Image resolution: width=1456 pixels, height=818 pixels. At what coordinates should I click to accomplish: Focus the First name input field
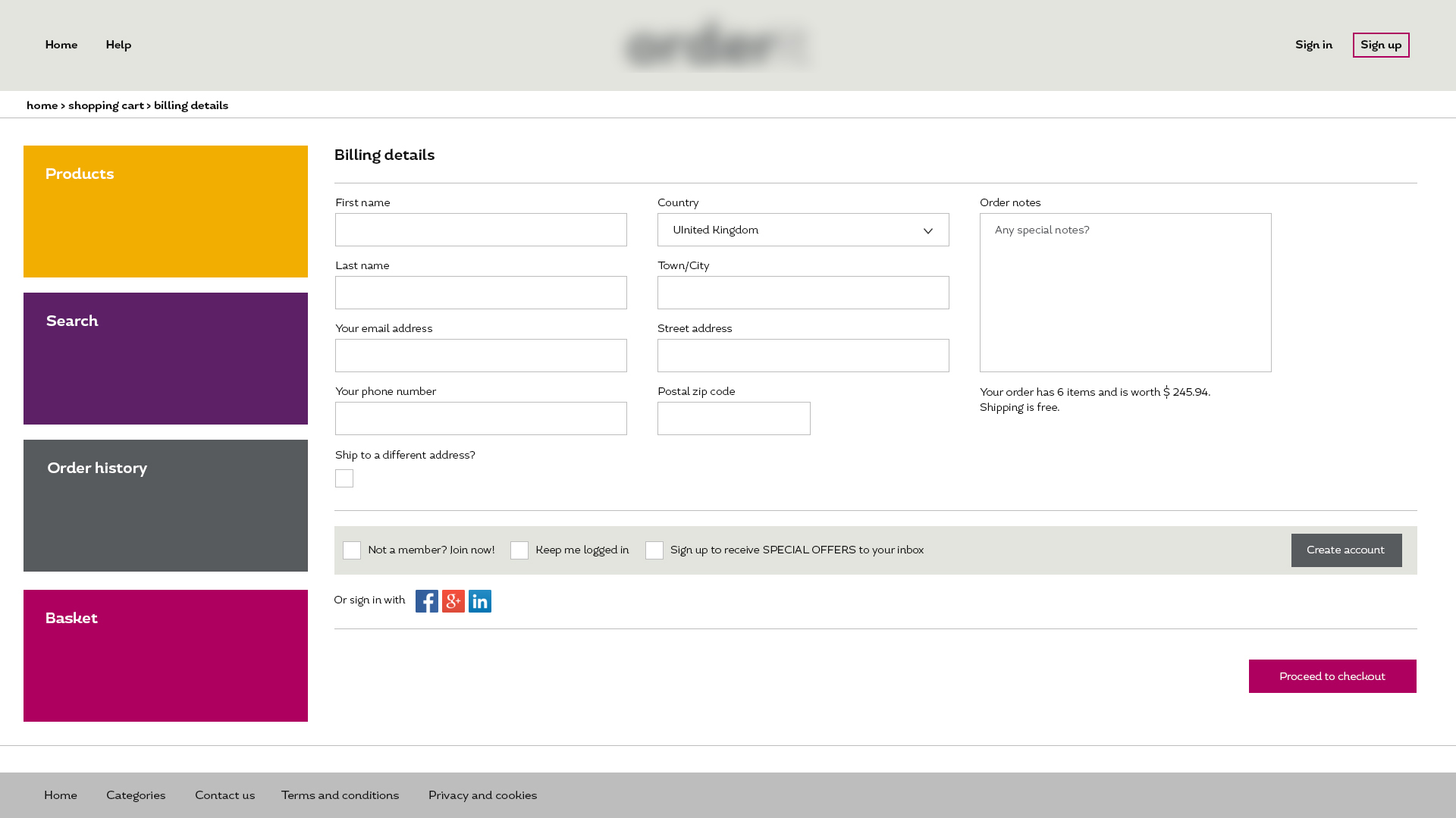(481, 230)
